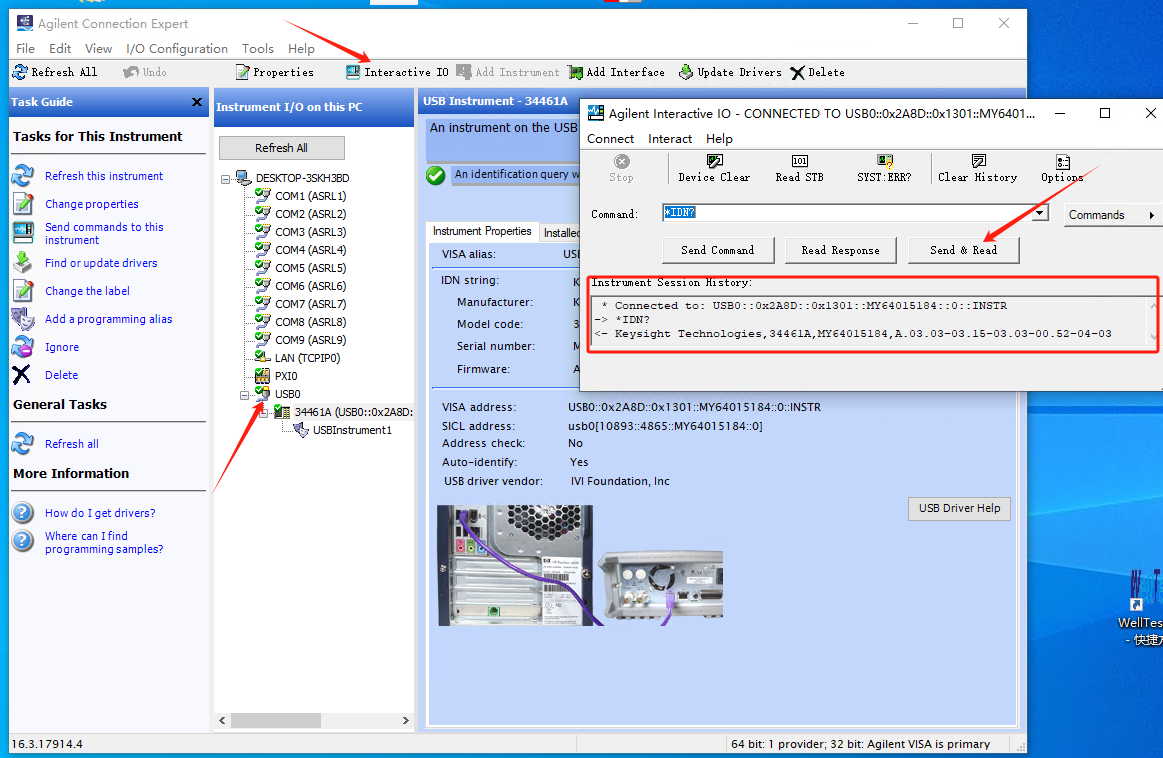Click the Ignore task icon
The height and width of the screenshot is (758, 1163).
click(x=23, y=346)
